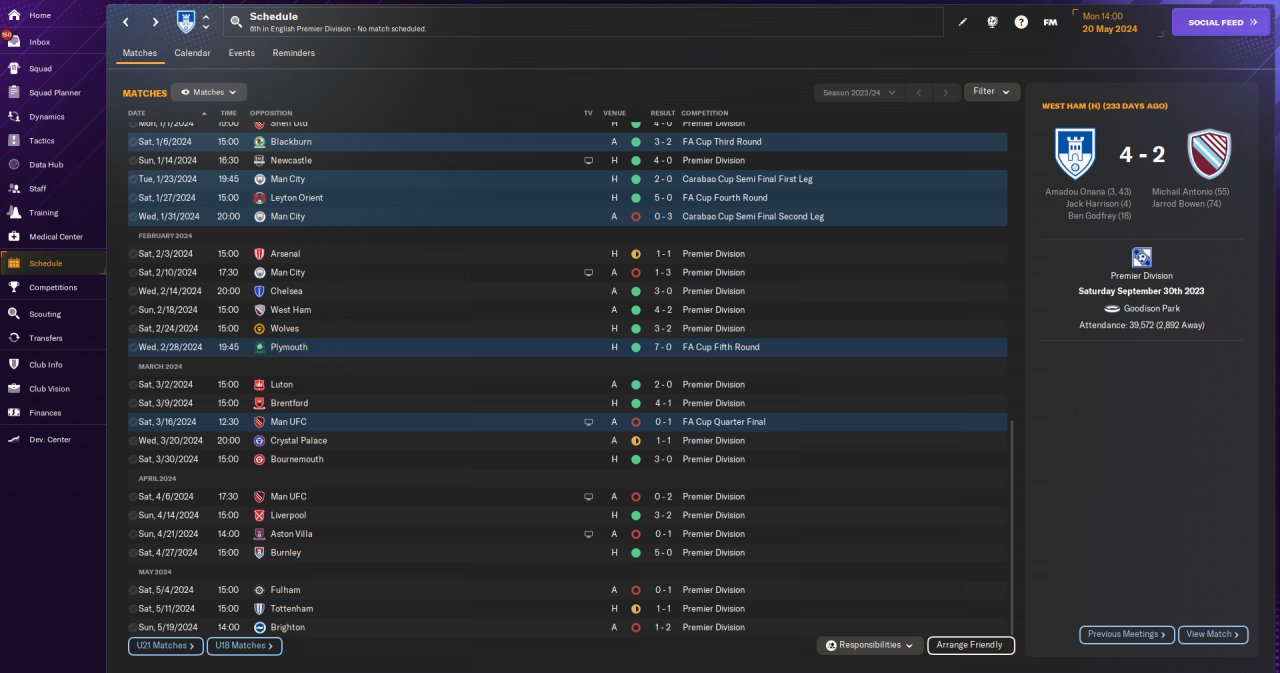Click the Opposition column header
This screenshot has width=1280, height=673.
[271, 113]
